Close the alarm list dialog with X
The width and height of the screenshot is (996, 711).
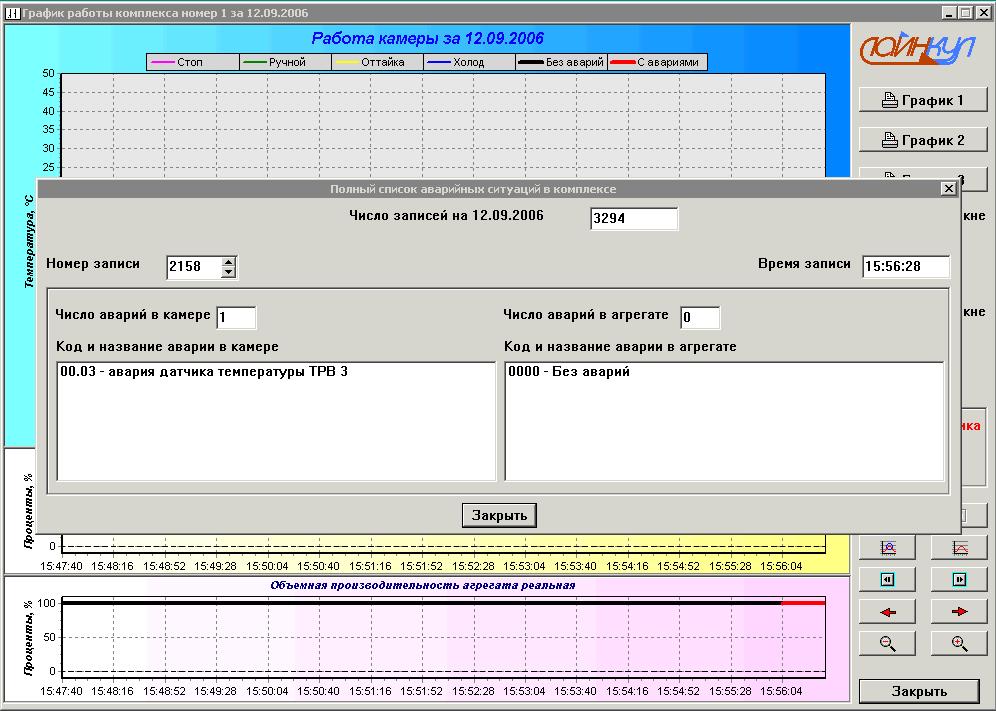click(948, 189)
